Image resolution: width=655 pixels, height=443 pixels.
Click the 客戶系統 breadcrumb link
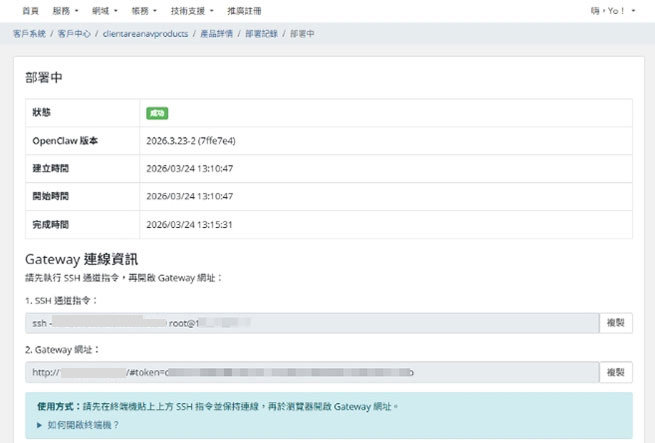(x=29, y=33)
